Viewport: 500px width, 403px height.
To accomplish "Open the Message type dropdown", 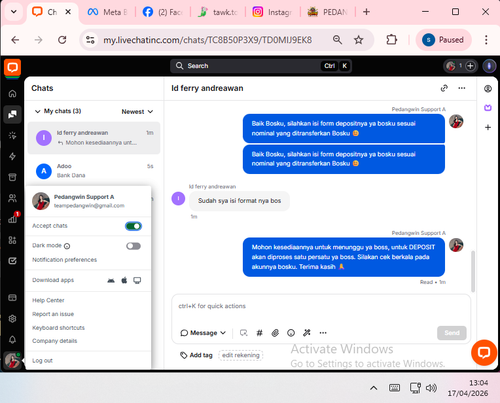I will (x=203, y=333).
